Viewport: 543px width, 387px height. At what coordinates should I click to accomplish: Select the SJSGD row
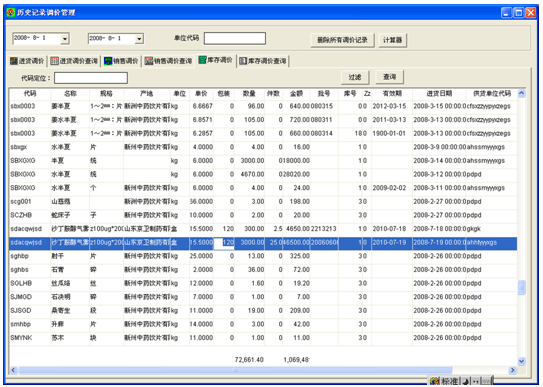263,310
